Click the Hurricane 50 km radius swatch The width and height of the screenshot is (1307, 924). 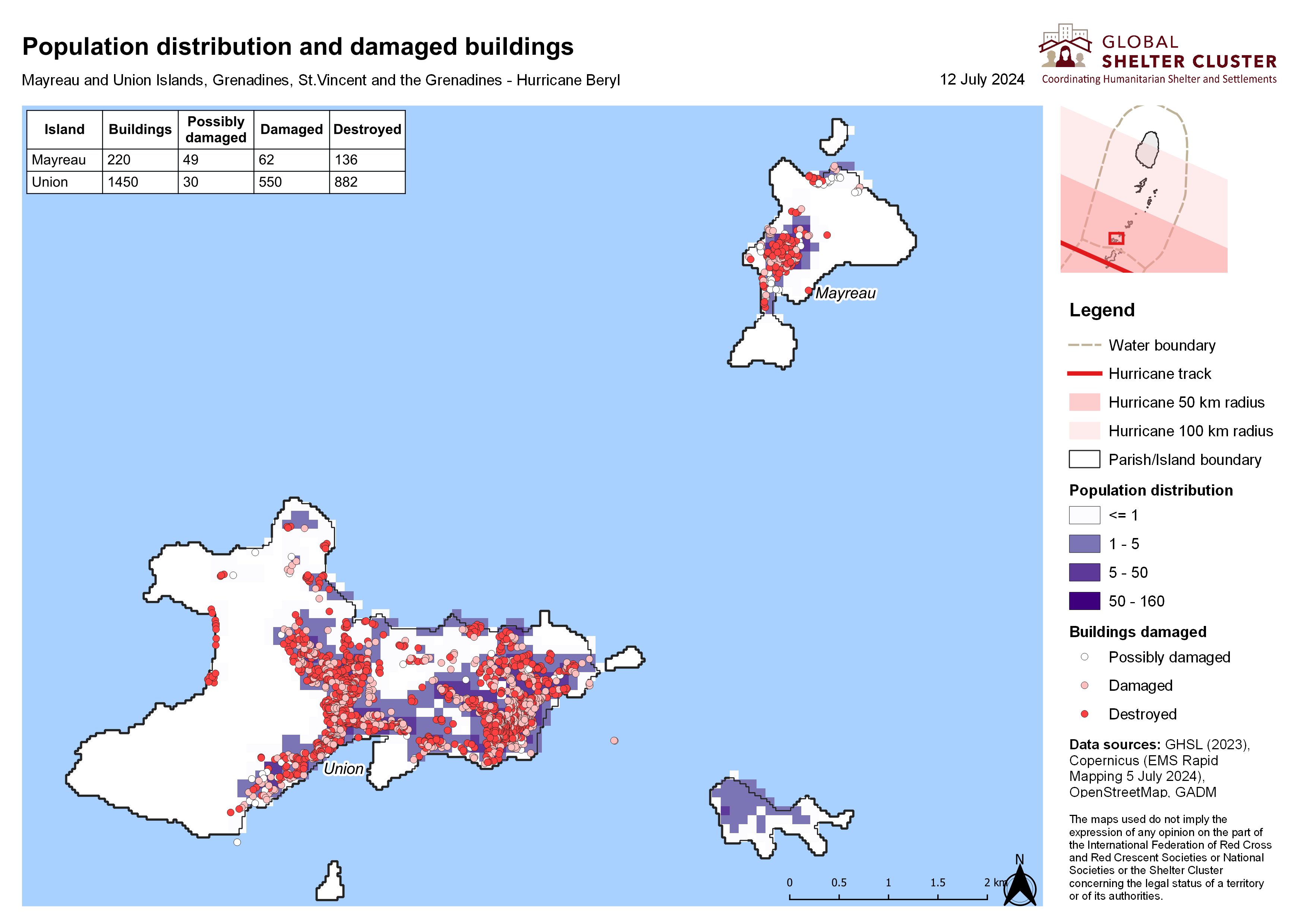point(1084,402)
